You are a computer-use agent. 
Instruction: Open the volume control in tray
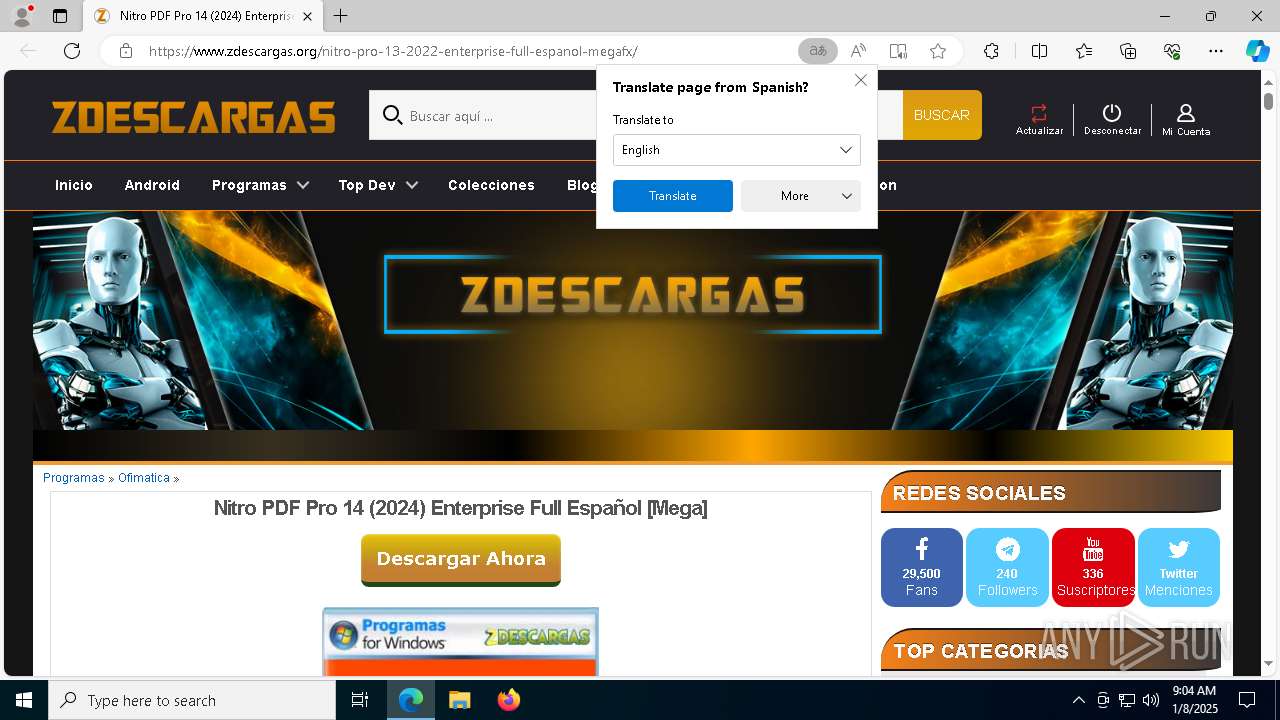(x=1151, y=700)
